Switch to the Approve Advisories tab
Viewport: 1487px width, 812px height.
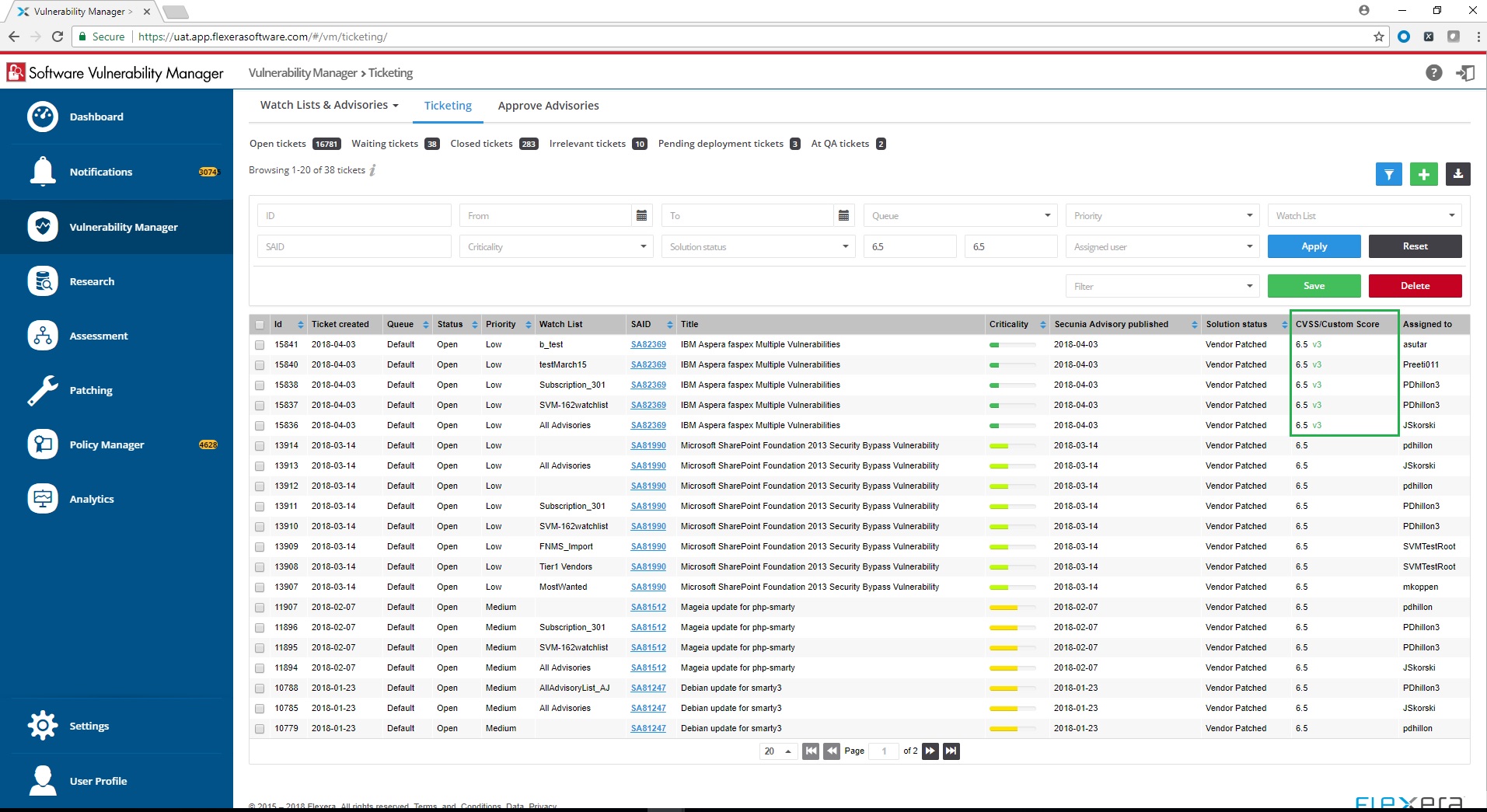(548, 106)
